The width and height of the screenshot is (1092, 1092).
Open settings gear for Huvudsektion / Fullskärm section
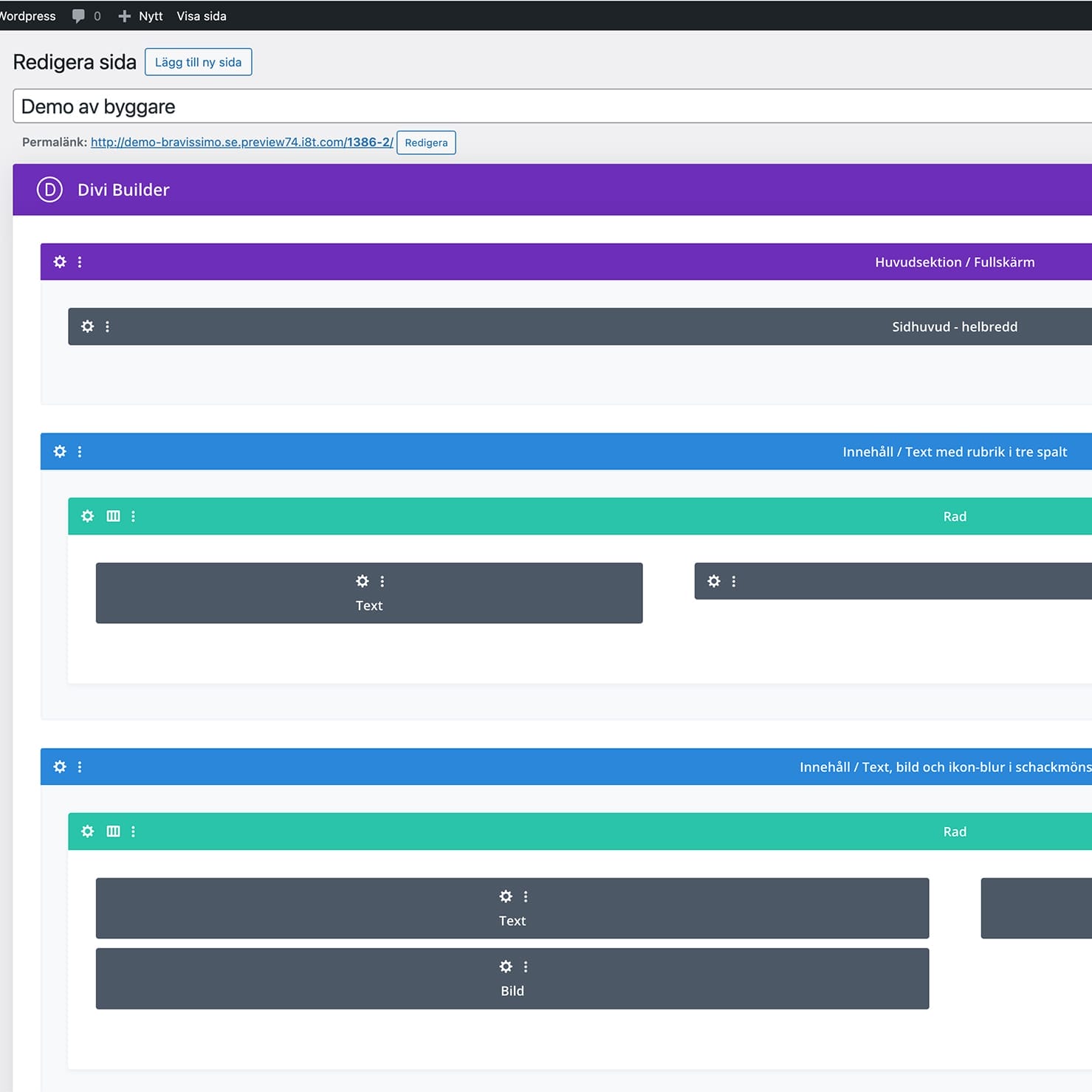click(60, 262)
